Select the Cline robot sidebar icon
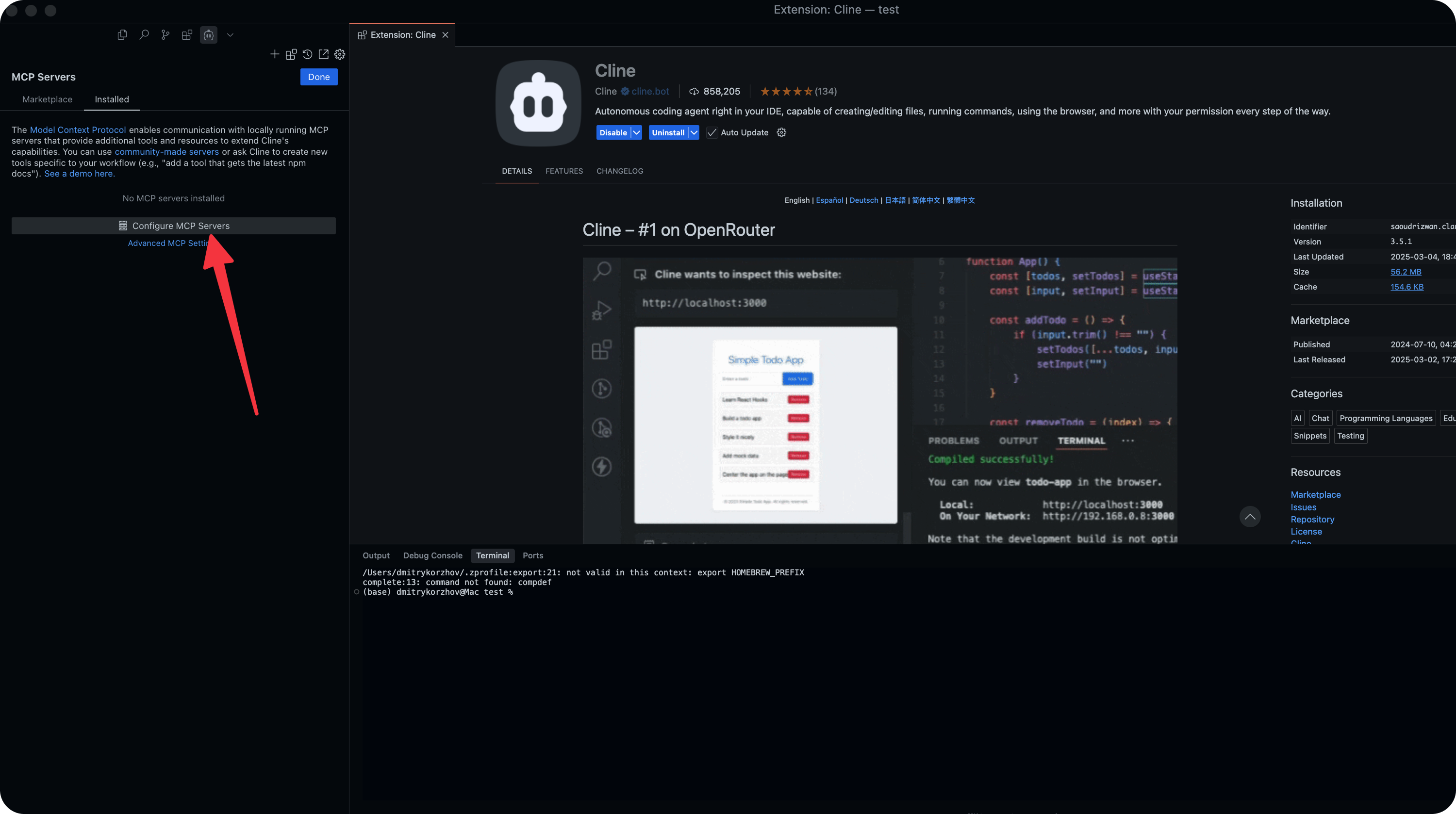The image size is (1456, 814). click(x=209, y=35)
